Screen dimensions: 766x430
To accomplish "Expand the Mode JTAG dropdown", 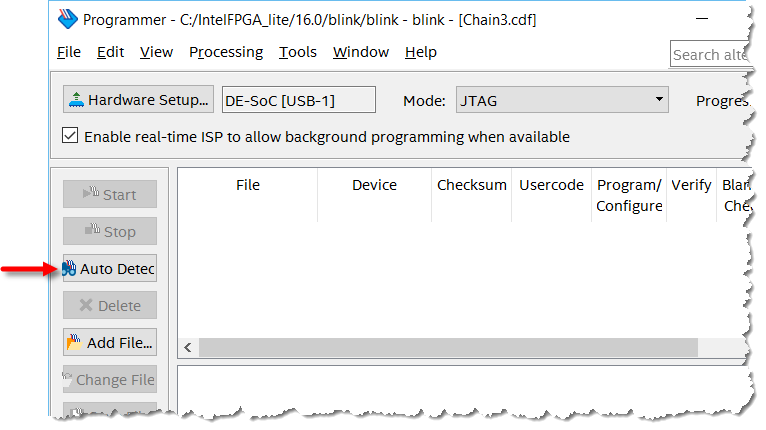I will (x=659, y=99).
